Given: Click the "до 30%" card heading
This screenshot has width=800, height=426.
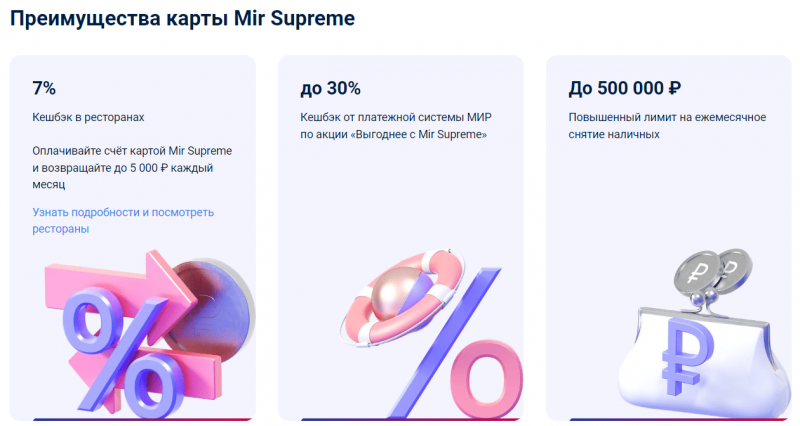Looking at the screenshot, I should tap(330, 88).
